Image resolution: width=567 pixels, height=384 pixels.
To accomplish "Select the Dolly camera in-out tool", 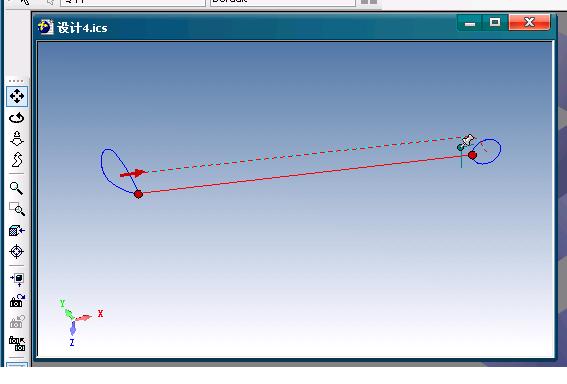I will click(x=17, y=138).
